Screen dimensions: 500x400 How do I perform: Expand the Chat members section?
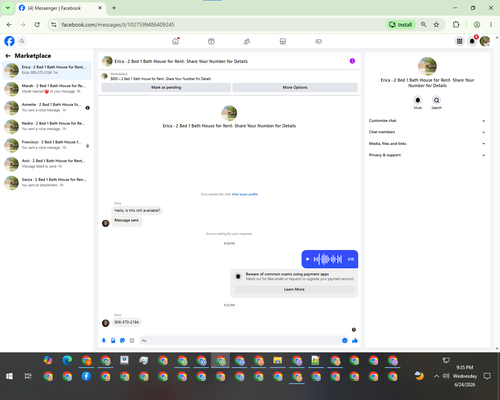[x=427, y=132]
